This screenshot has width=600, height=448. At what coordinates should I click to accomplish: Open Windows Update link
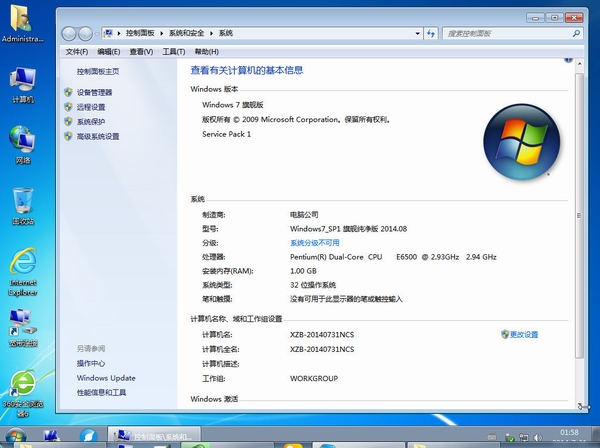pyautogui.click(x=106, y=378)
